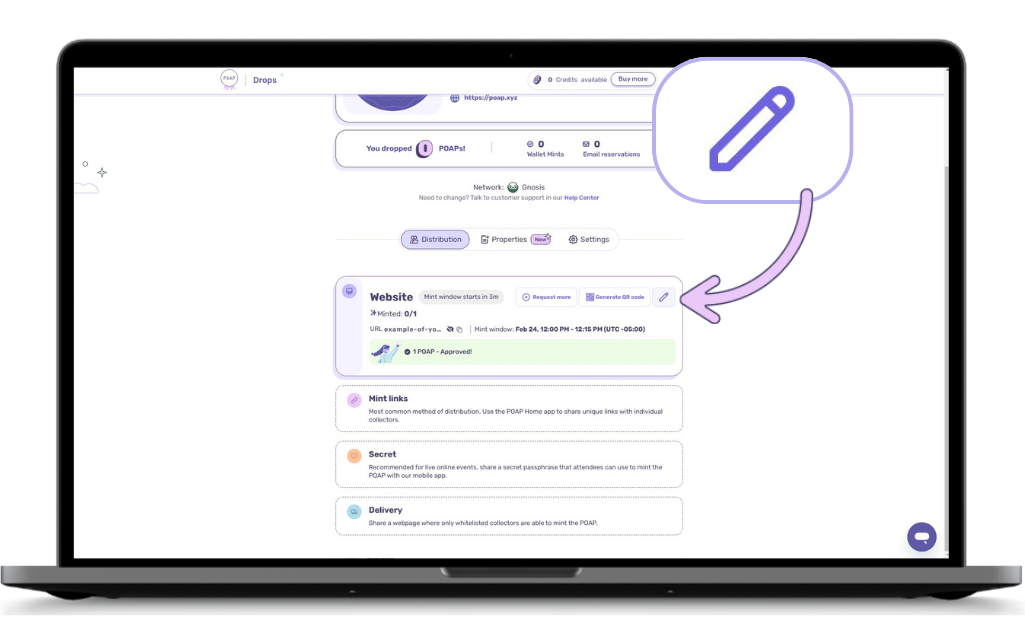
Task: Expand the Delivery distribution section
Action: [x=508, y=515]
